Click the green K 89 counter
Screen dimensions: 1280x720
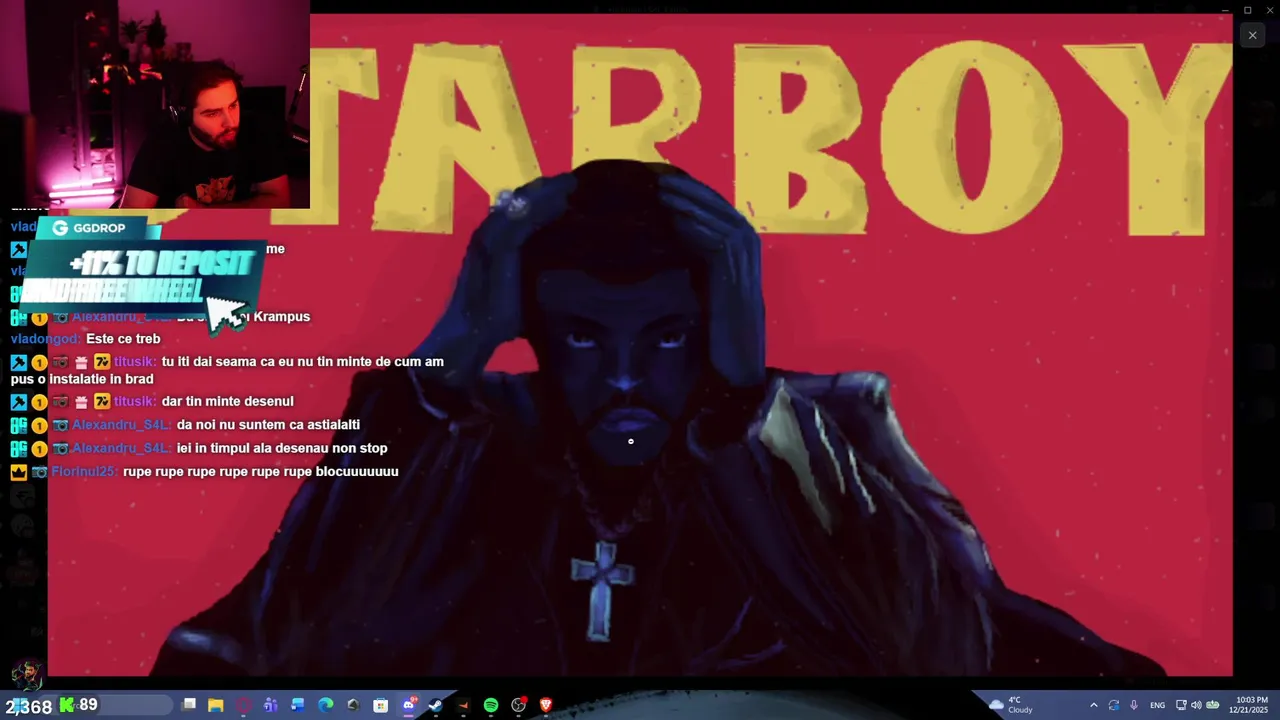78,705
